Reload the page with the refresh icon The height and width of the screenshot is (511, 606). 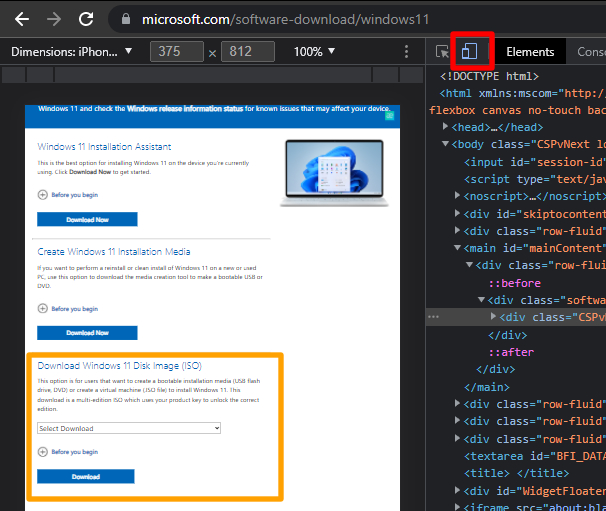pos(87,19)
